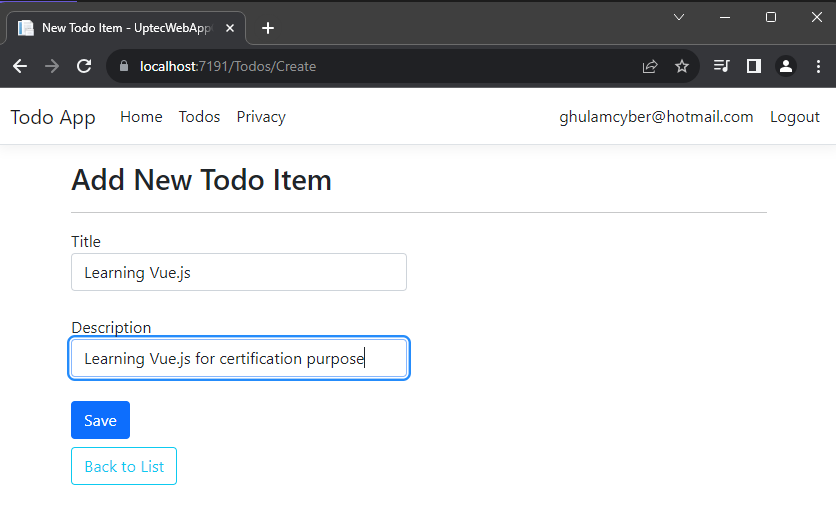The width and height of the screenshot is (836, 527).
Task: Open the Privacy page link
Action: (x=261, y=117)
